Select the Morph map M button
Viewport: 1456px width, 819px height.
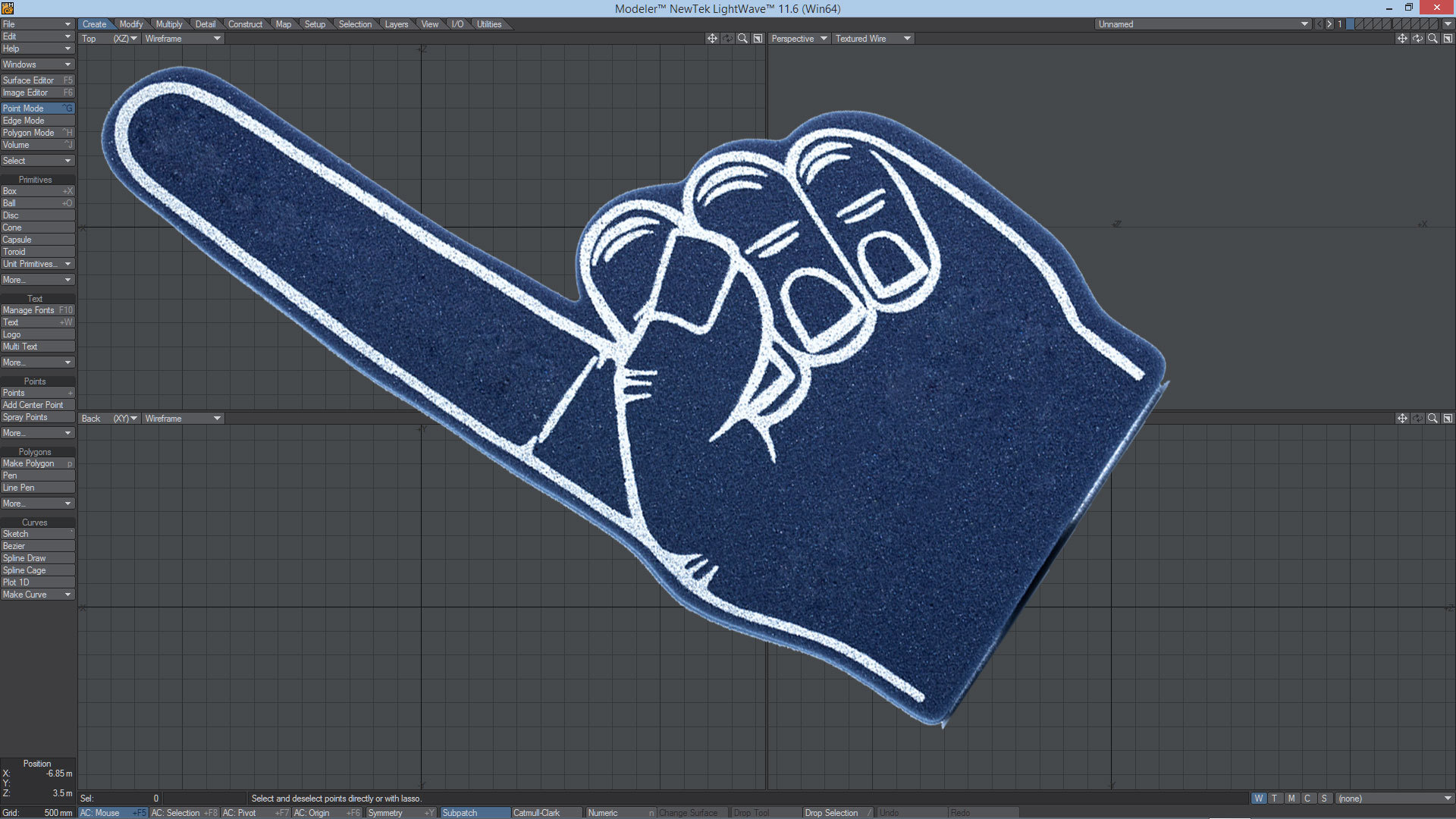(1291, 799)
